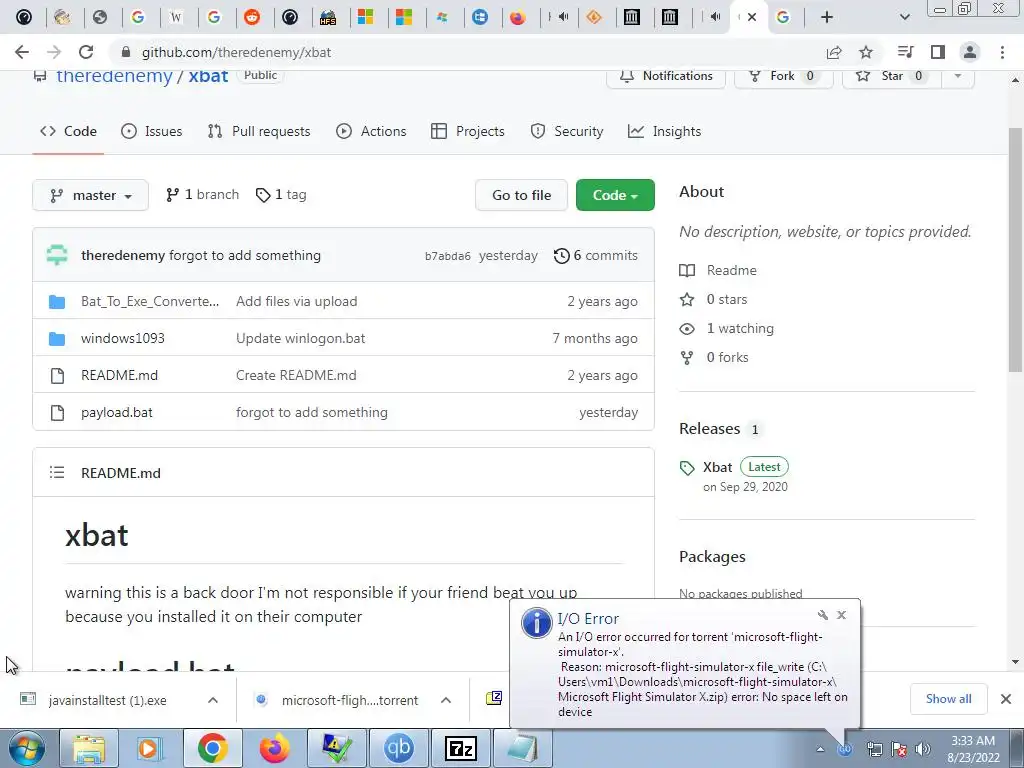Open qBittorrent from the taskbar
Viewport: 1024px width, 768px height.
(399, 748)
